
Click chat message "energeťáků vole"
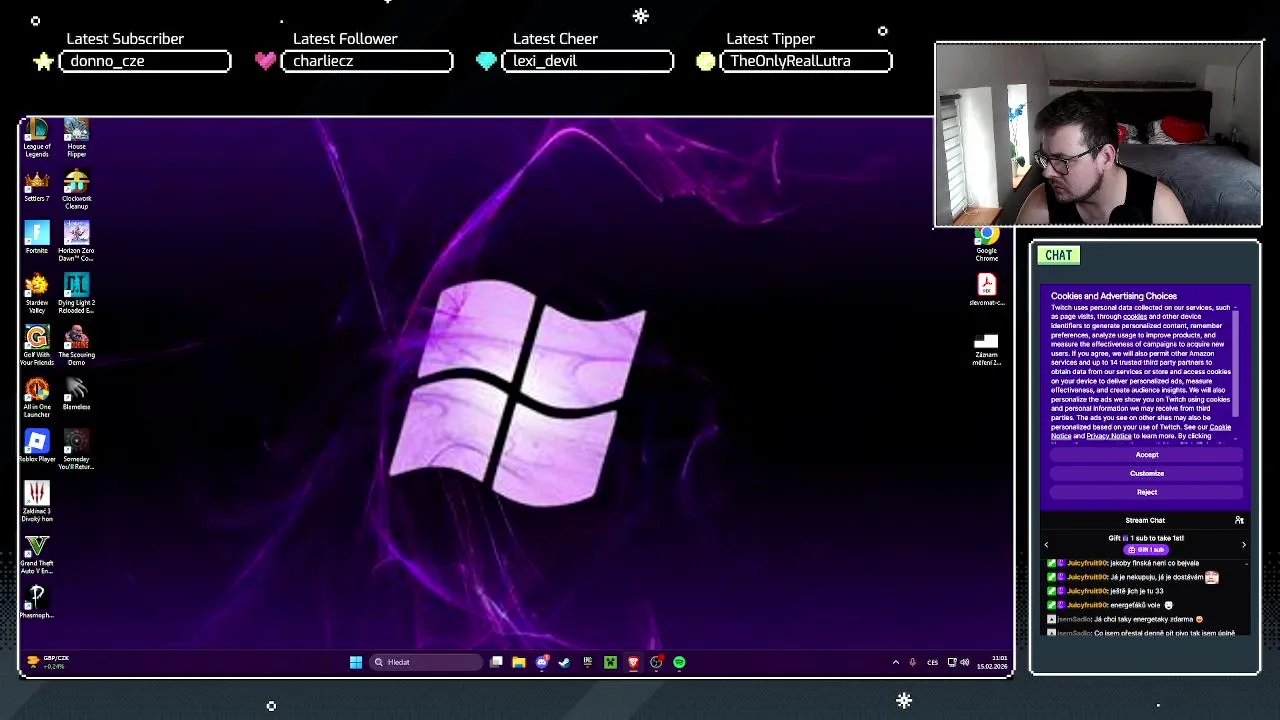point(1135,605)
